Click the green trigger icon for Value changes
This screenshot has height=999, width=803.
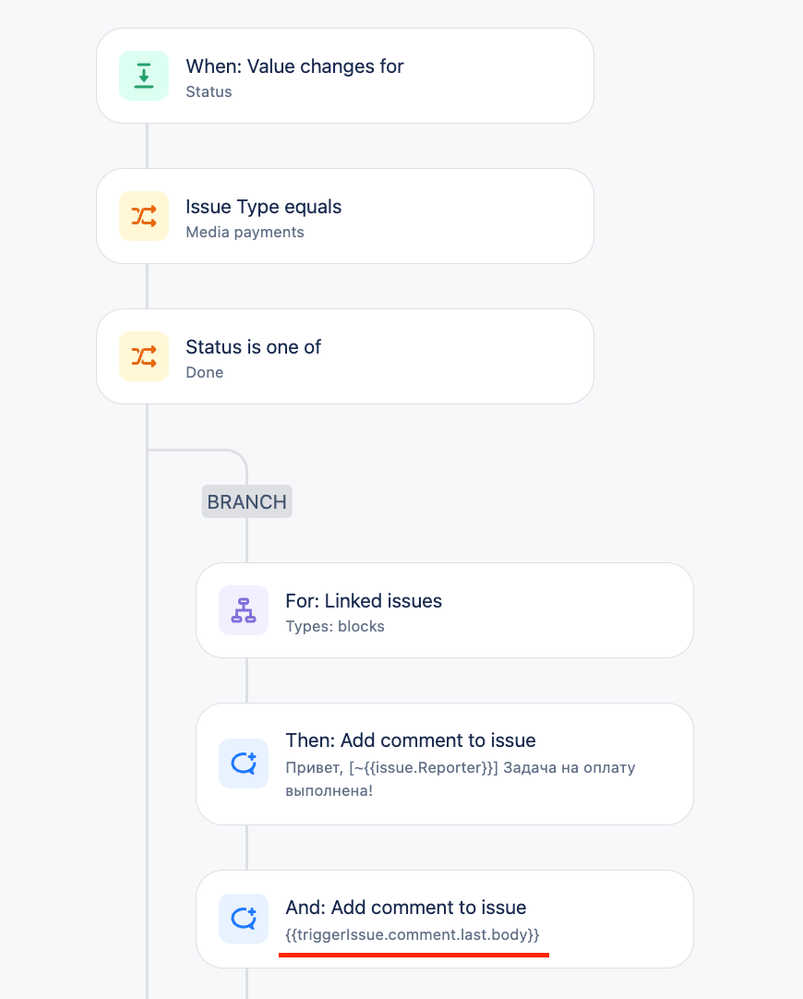point(144,76)
